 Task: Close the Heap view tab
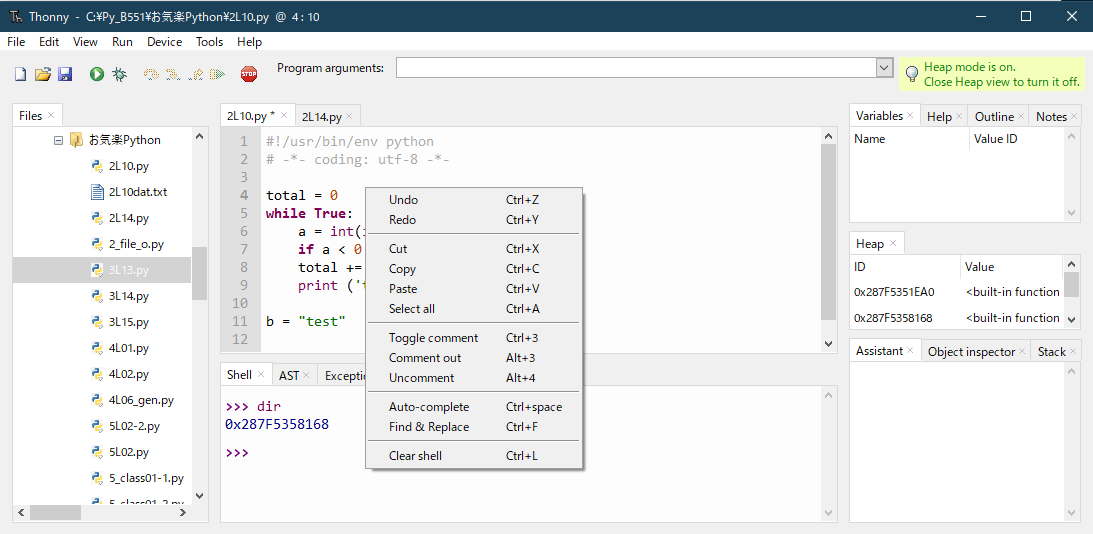(893, 244)
